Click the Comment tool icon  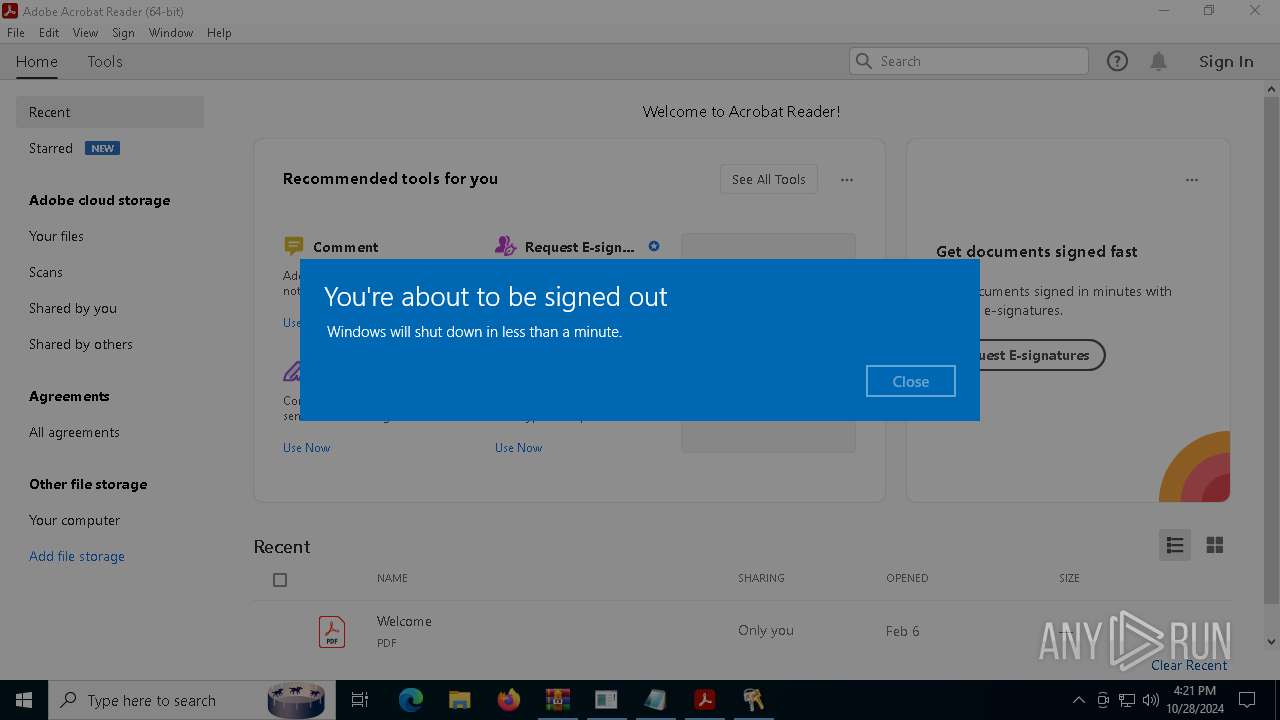(x=293, y=246)
